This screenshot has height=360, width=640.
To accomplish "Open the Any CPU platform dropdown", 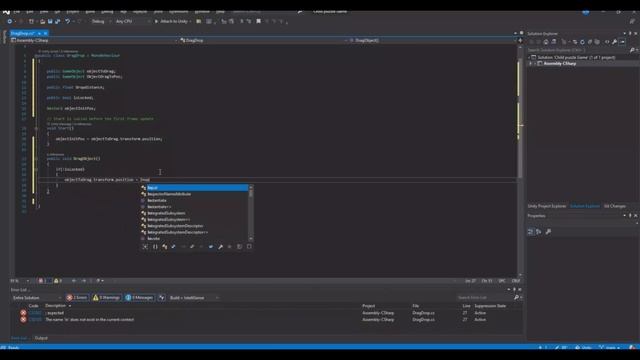I will [132, 21].
